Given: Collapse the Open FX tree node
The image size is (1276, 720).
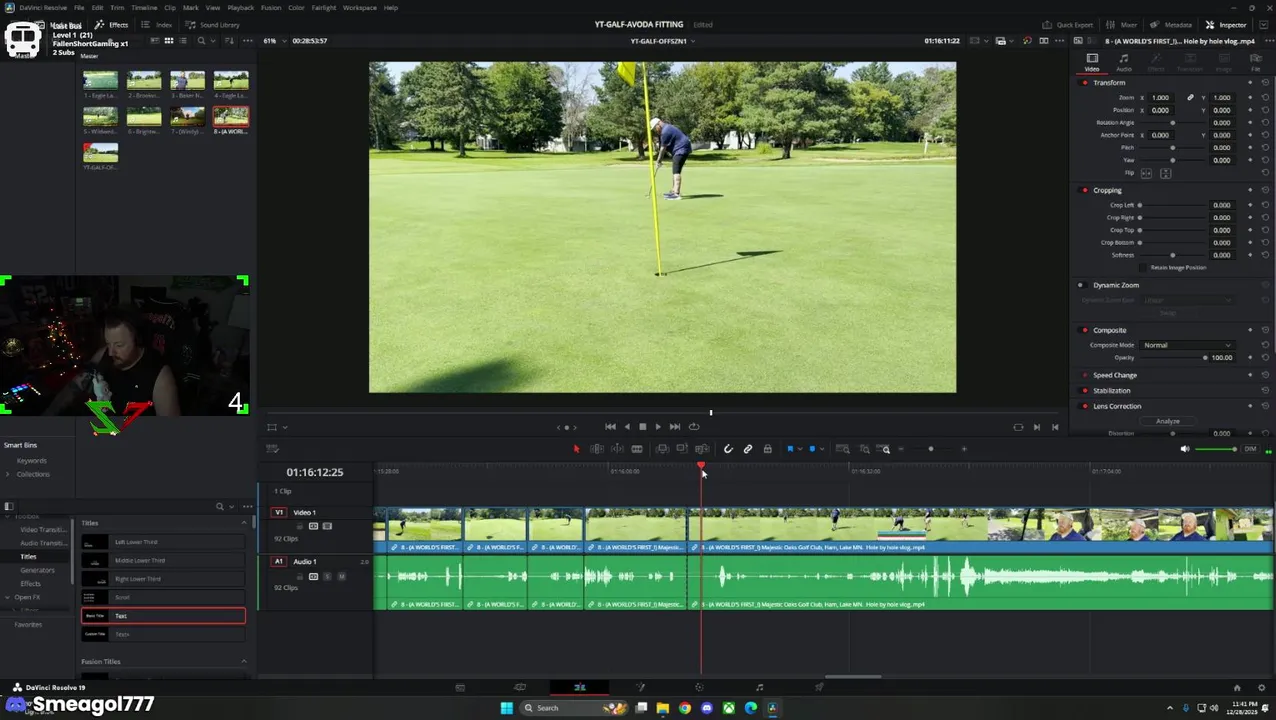Looking at the screenshot, I should pos(8,597).
